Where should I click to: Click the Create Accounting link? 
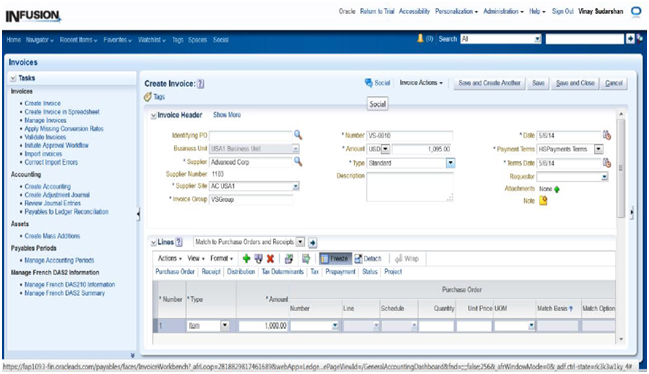(48, 187)
